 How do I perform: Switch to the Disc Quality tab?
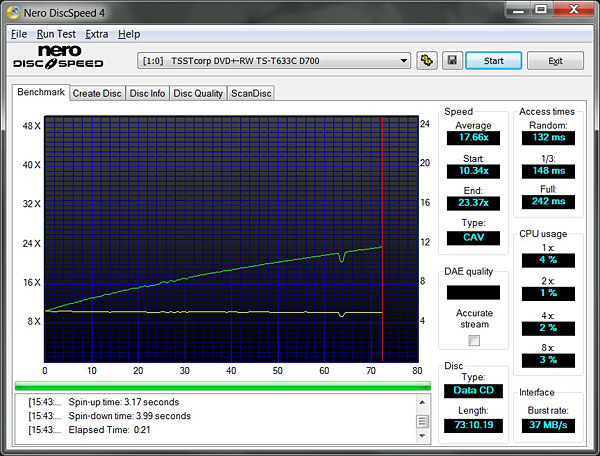point(198,94)
